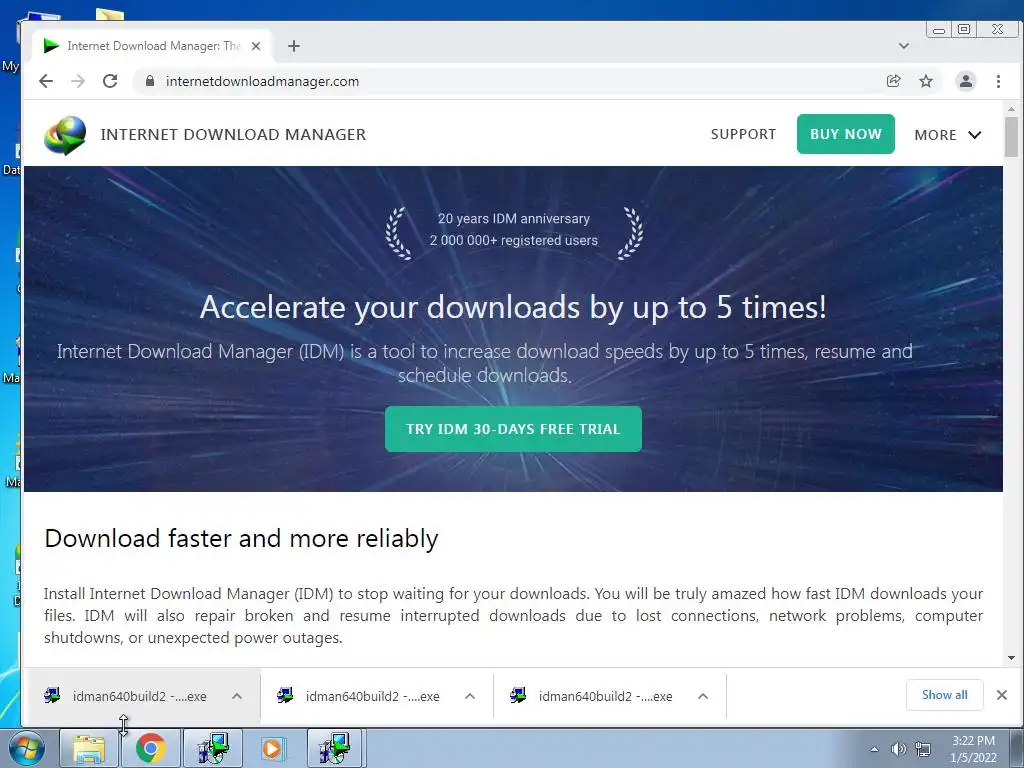
Task: Open the tab search chevron in title bar
Action: (x=903, y=46)
